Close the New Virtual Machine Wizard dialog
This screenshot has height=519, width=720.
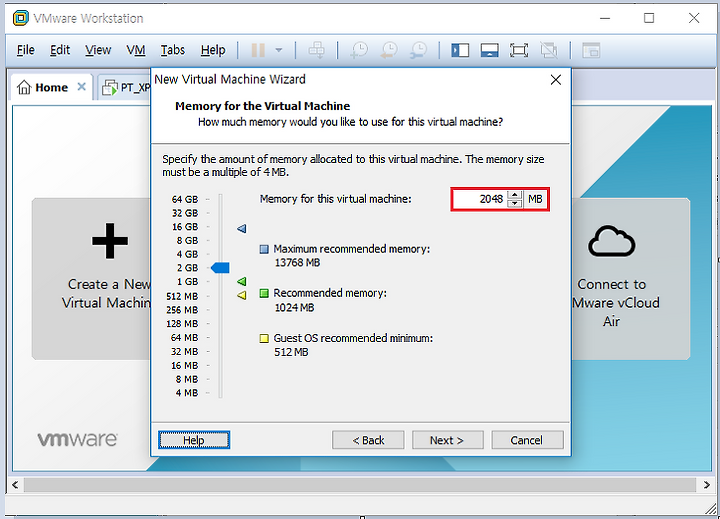click(556, 80)
